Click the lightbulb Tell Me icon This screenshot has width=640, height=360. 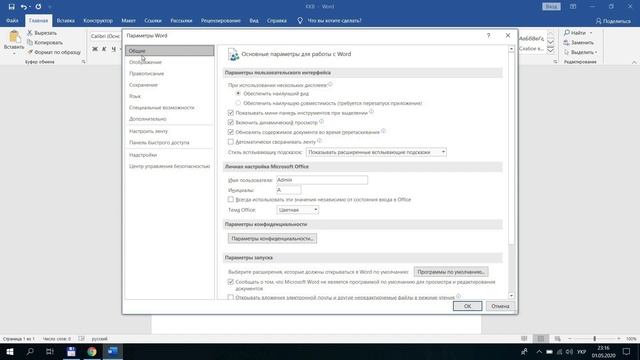click(x=300, y=20)
